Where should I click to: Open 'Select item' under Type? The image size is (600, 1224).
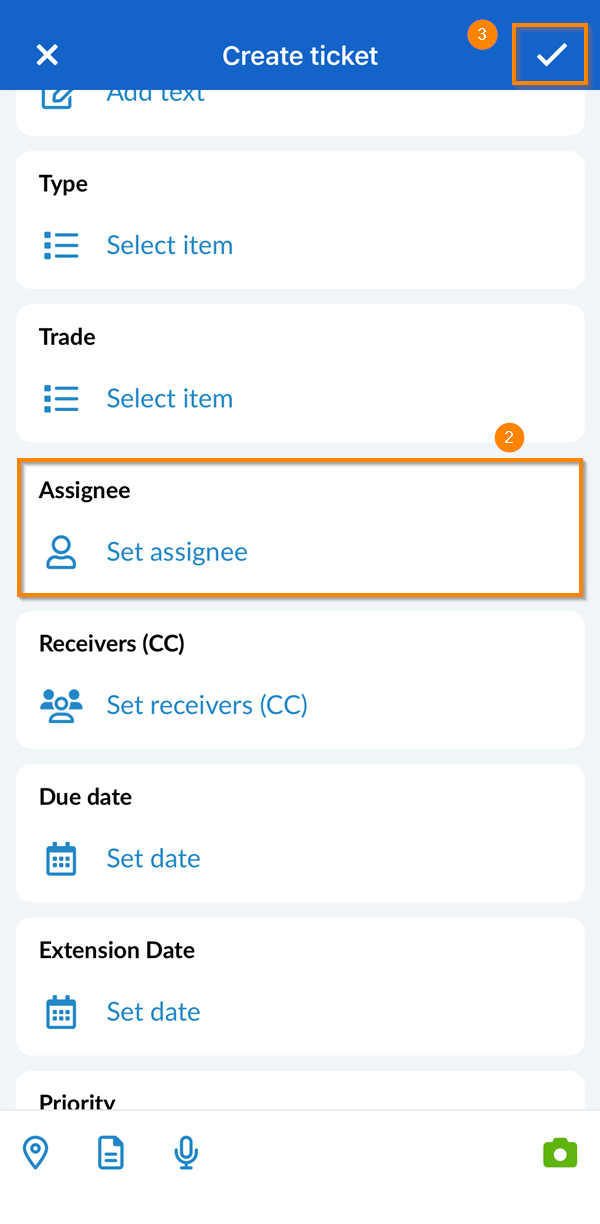(x=169, y=245)
